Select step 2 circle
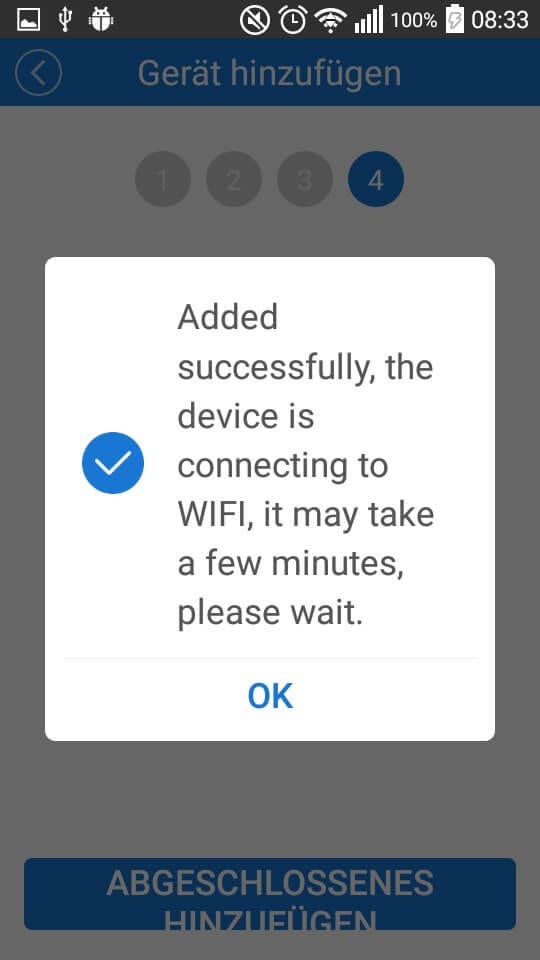The height and width of the screenshot is (960, 540). (233, 179)
